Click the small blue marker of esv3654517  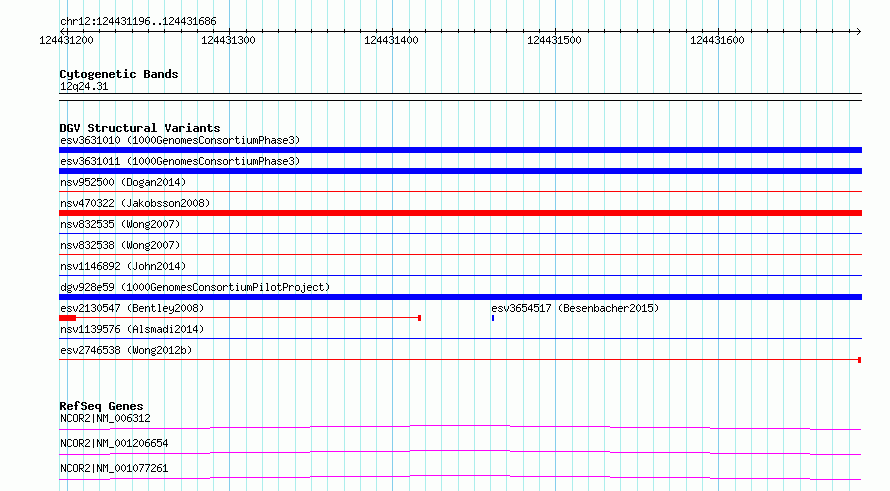pyautogui.click(x=493, y=318)
